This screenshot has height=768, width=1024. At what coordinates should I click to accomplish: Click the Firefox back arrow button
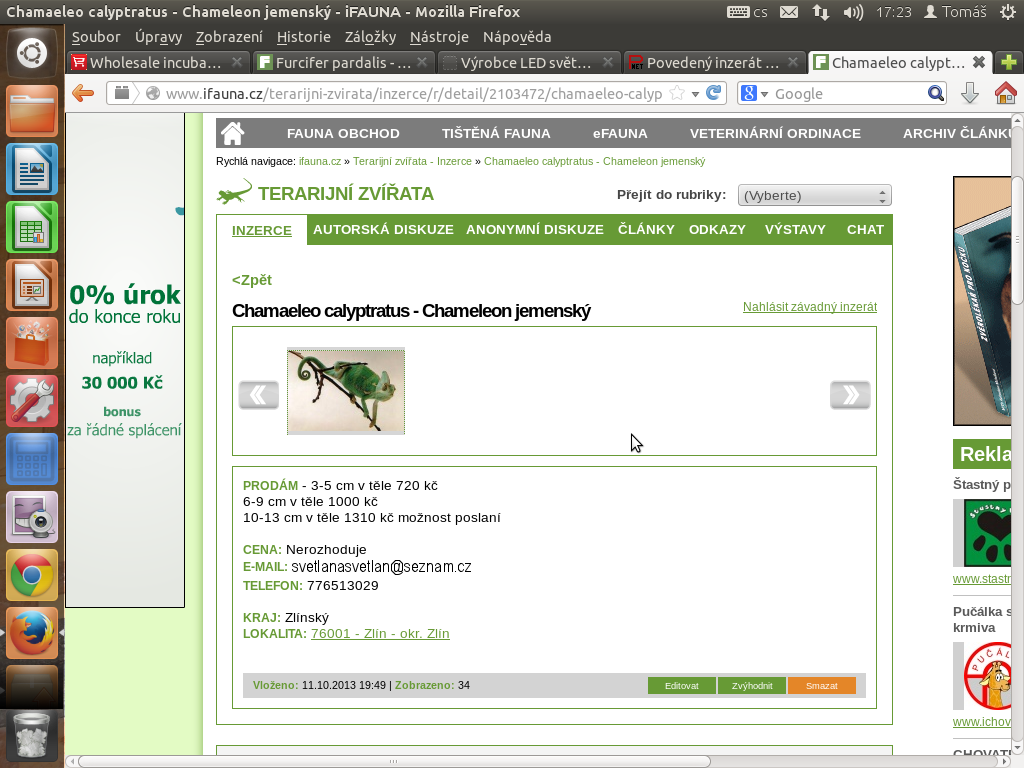tap(83, 93)
